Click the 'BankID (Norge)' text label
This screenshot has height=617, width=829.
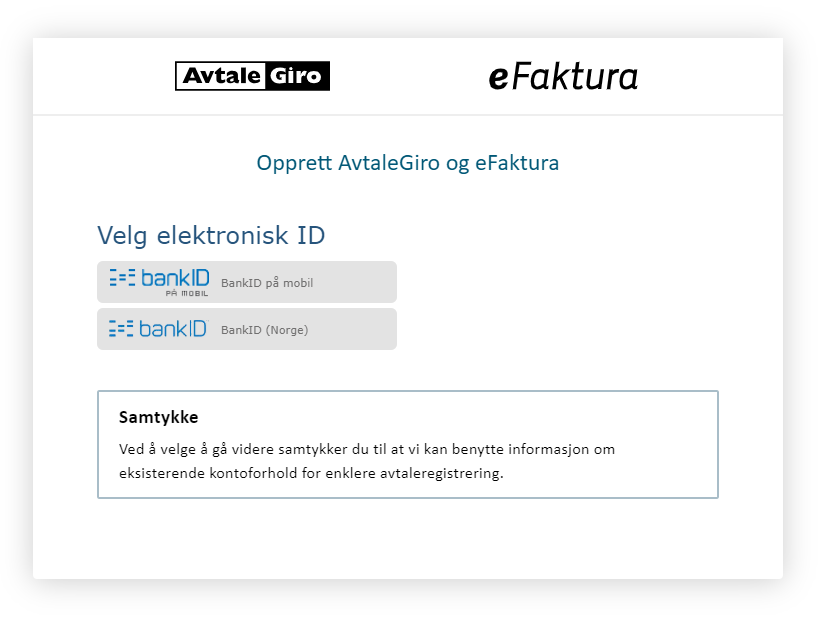click(x=264, y=330)
